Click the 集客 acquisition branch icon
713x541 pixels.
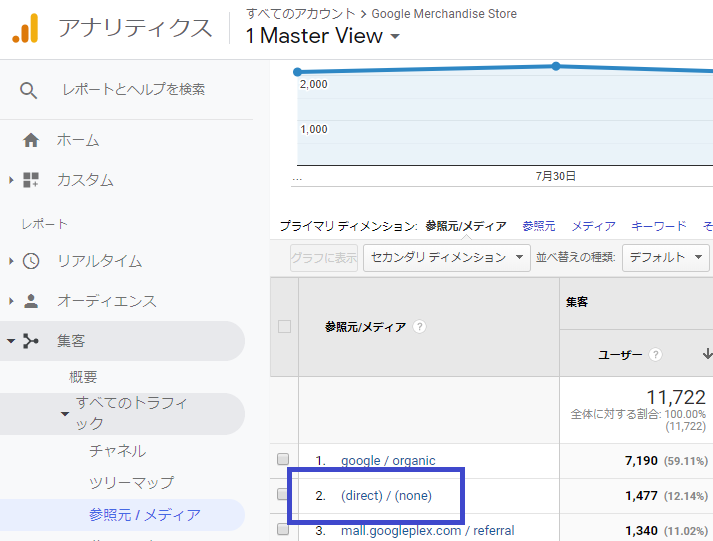[x=31, y=341]
